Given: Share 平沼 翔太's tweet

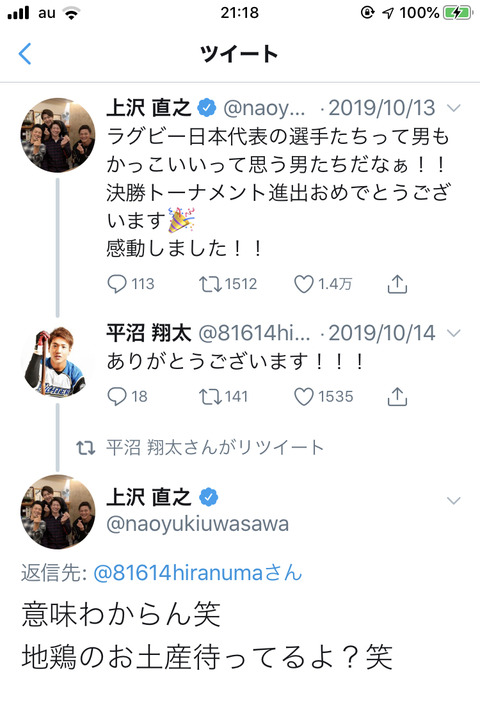Looking at the screenshot, I should pyautogui.click(x=397, y=396).
